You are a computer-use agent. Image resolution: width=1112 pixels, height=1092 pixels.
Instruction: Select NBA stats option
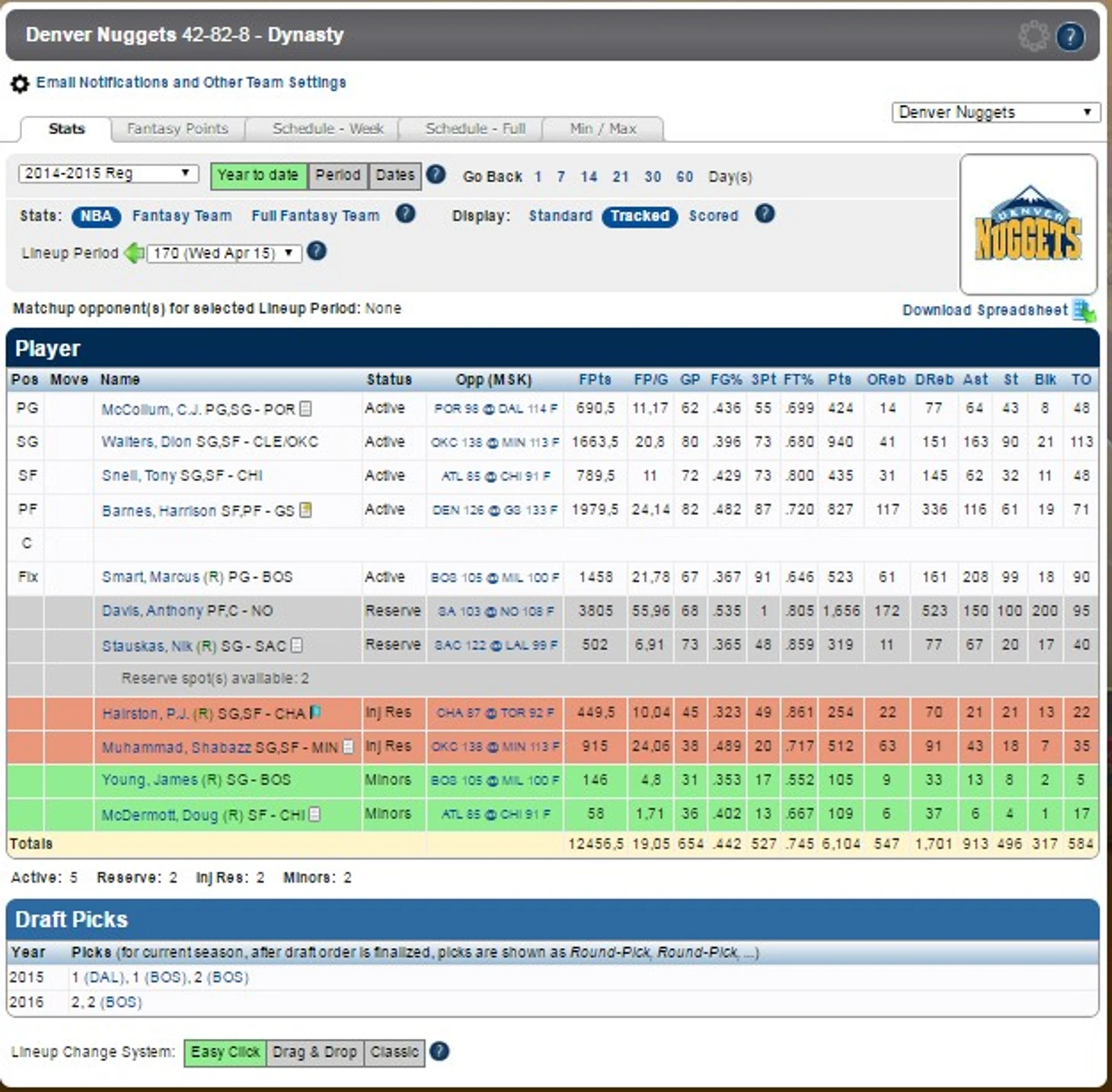[x=96, y=216]
